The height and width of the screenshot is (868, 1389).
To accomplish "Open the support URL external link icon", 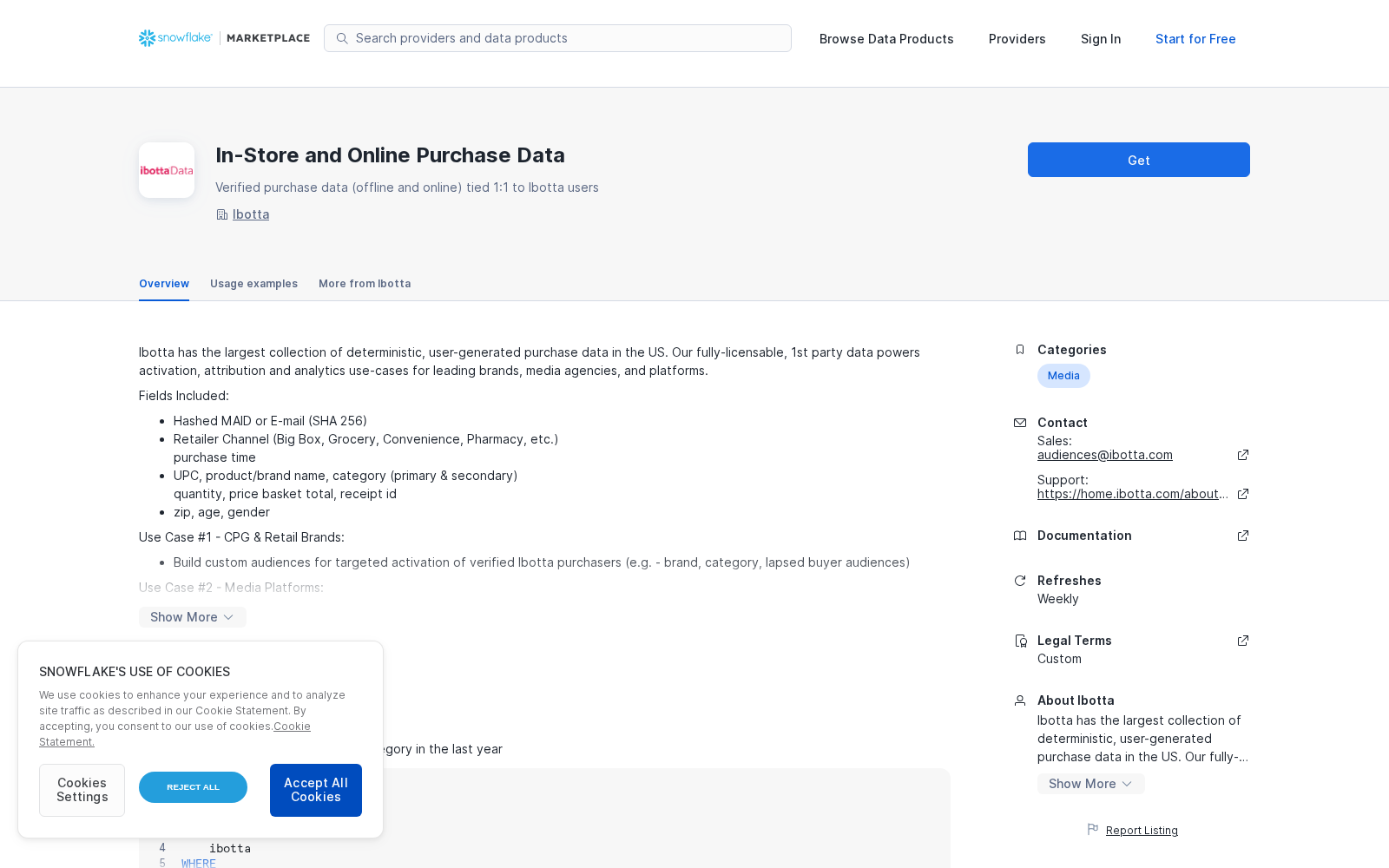I will (1243, 494).
